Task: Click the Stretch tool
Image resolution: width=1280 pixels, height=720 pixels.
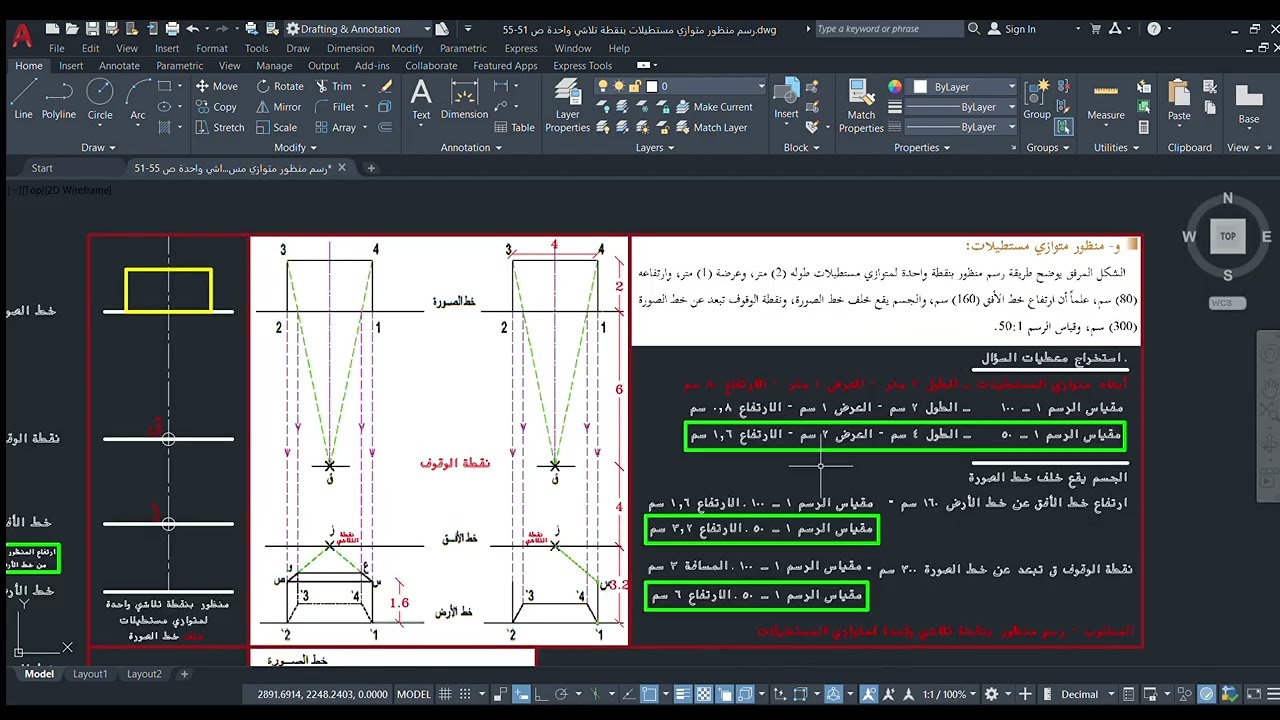Action: 220,127
